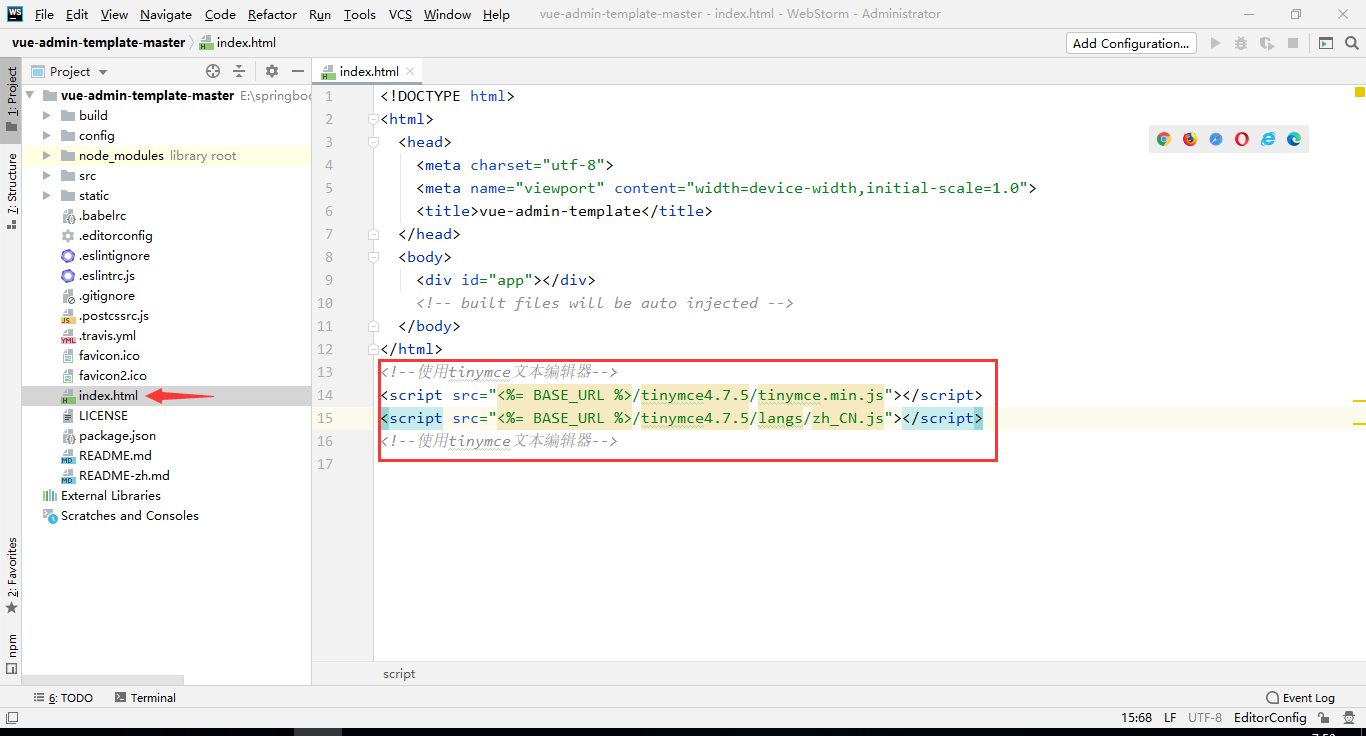Open Search Everywhere magnifier icon
This screenshot has width=1366, height=736.
coord(1352,43)
